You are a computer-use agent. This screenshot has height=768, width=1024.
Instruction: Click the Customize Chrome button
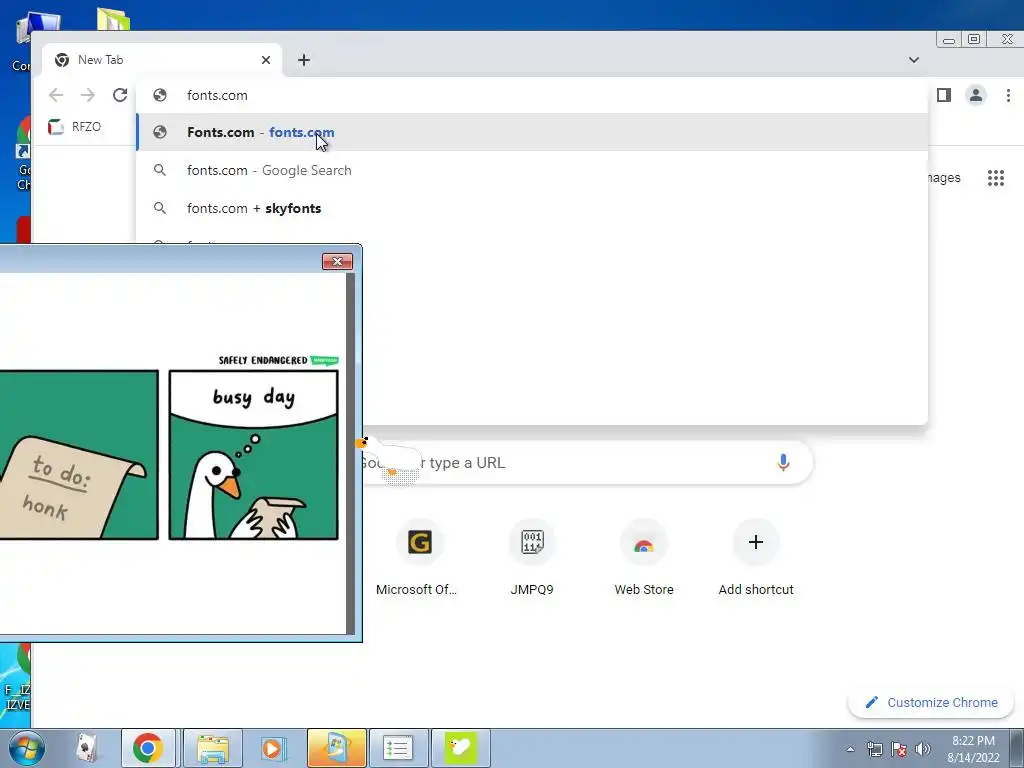[x=931, y=703]
